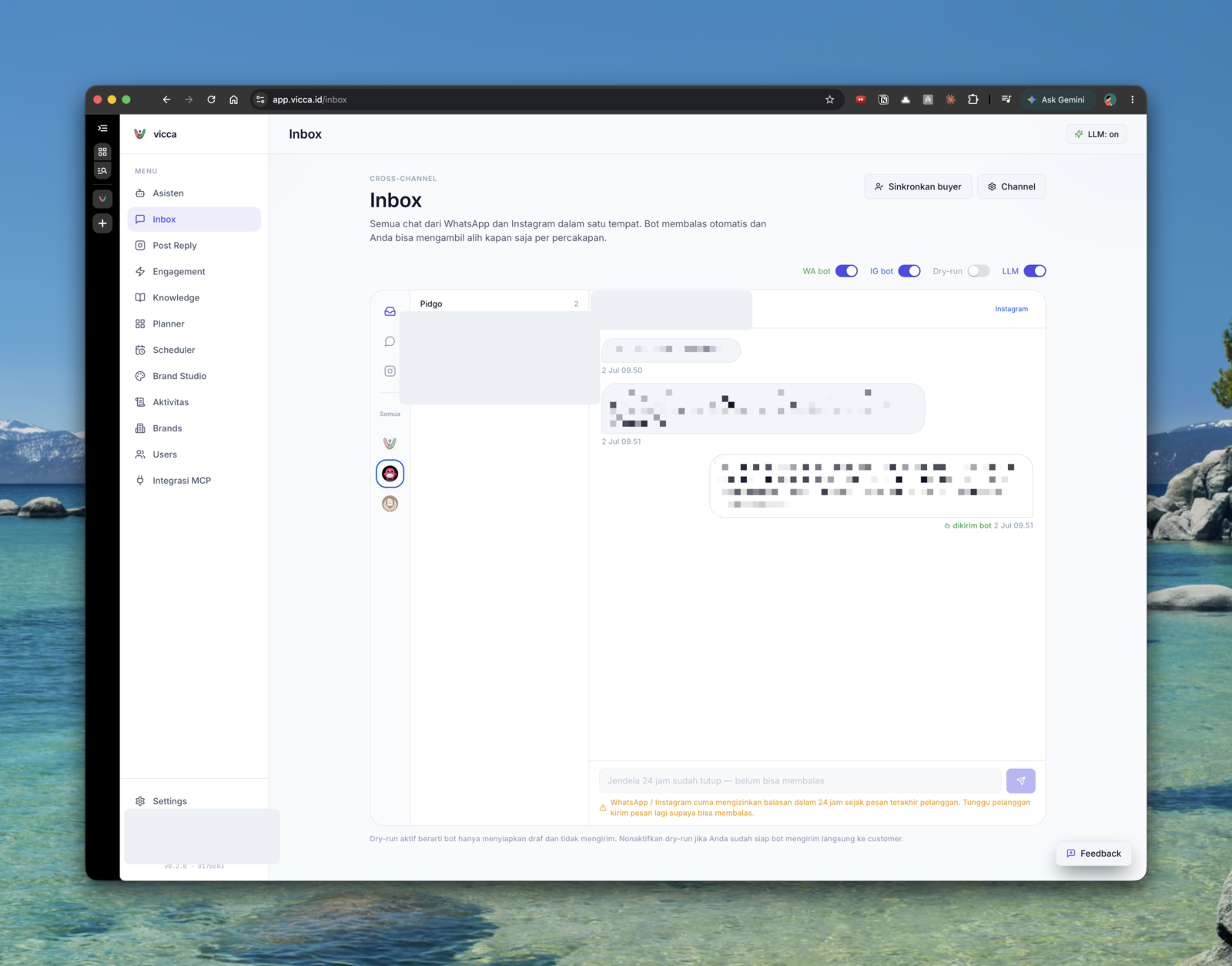The width and height of the screenshot is (1232, 966).
Task: Open Knowledge in sidebar
Action: 194,298
